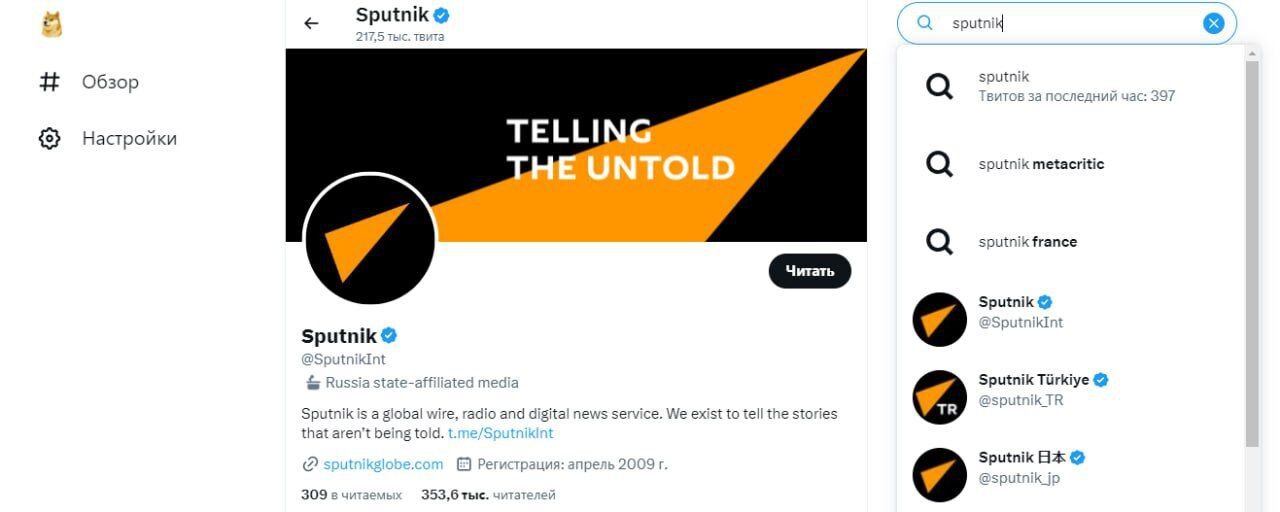
Task: View the 309 в читаемых following list
Action: click(x=351, y=495)
